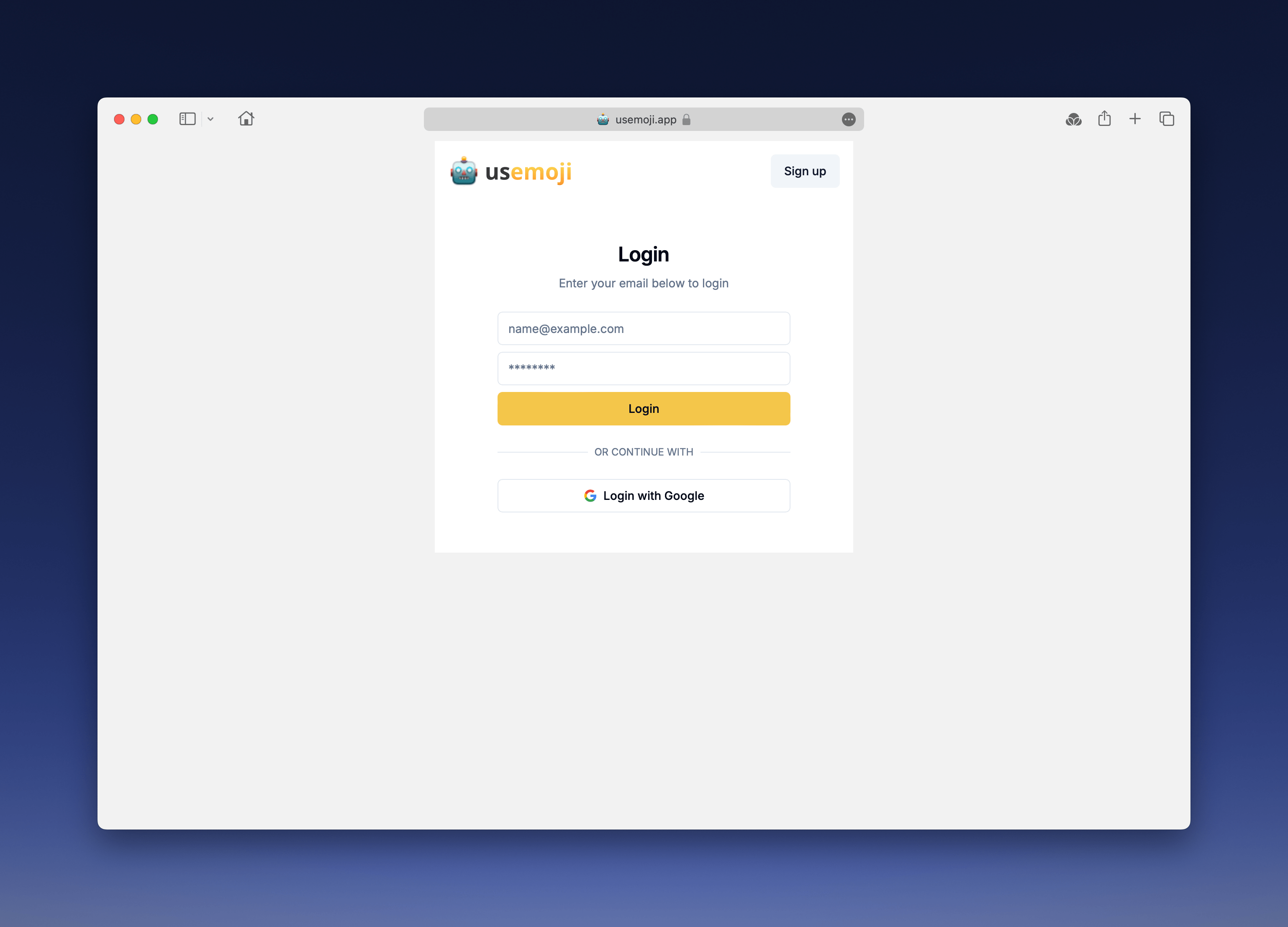Expand the browser tab switcher dropdown

(210, 119)
